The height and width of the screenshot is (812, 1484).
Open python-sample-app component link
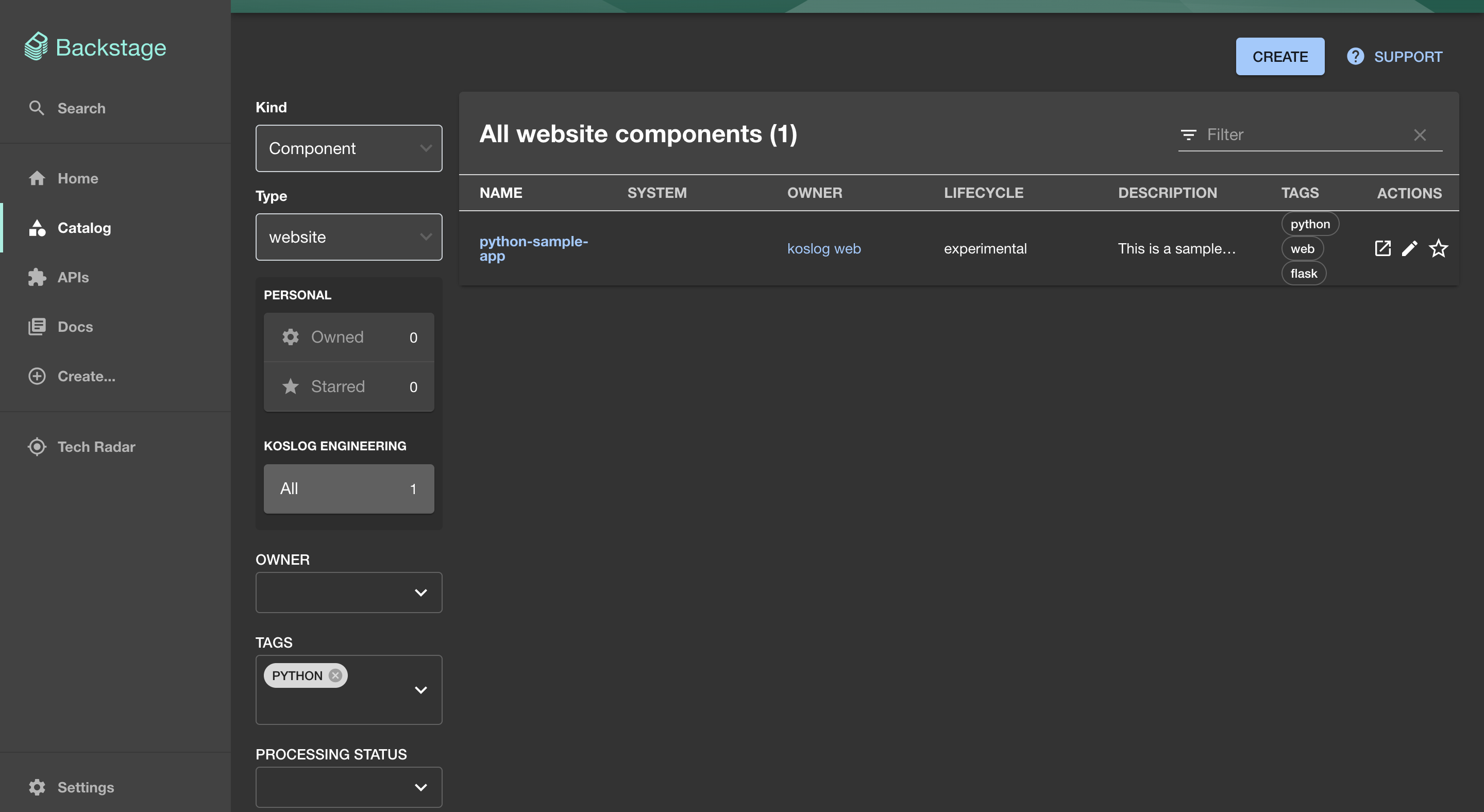click(533, 248)
